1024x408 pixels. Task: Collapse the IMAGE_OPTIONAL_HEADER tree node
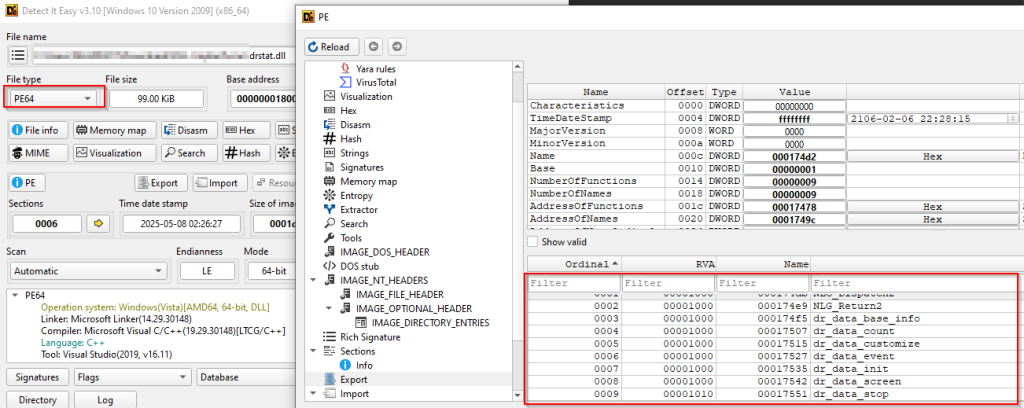[330, 308]
